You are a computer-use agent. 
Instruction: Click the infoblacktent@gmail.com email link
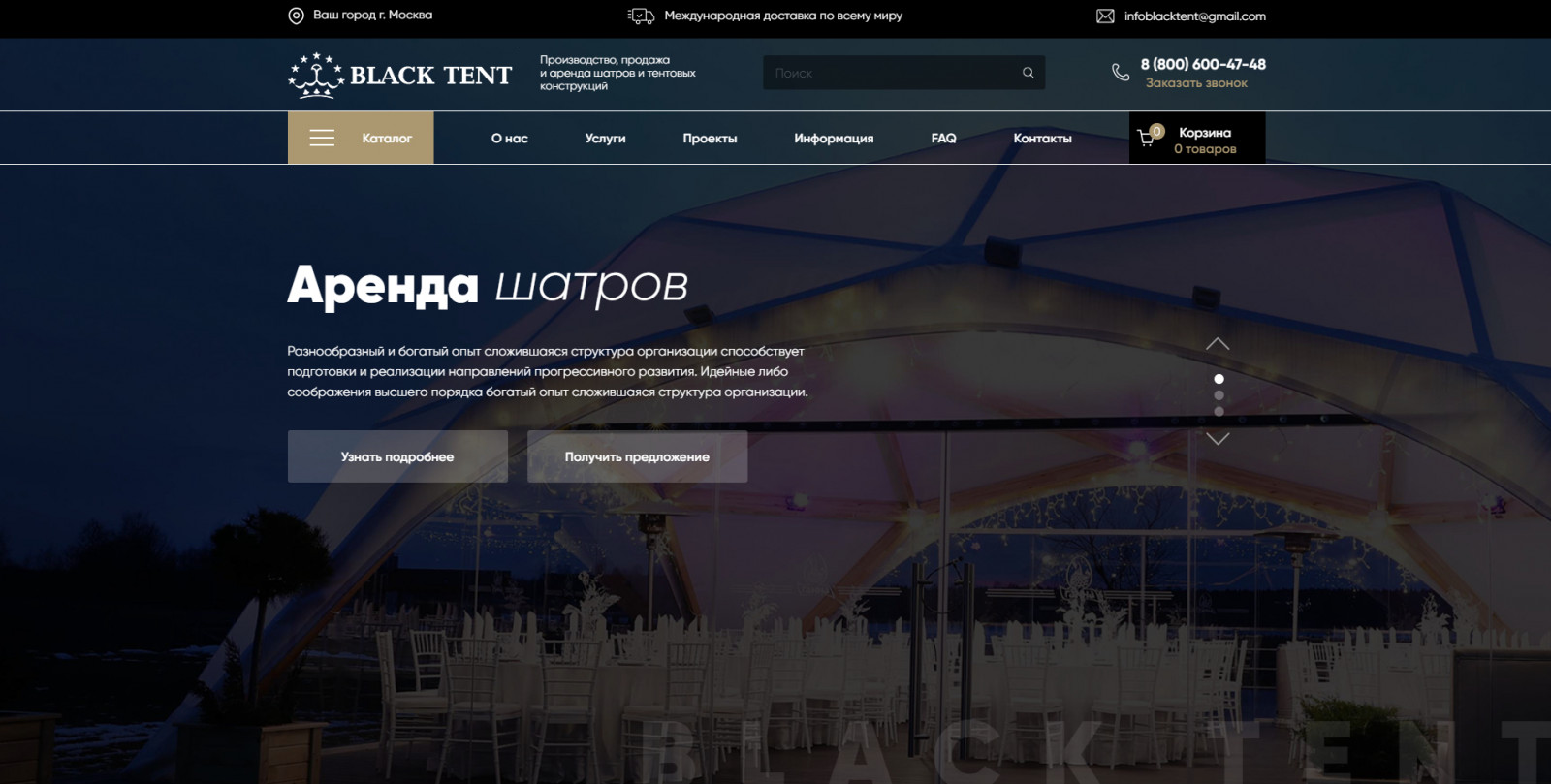pyautogui.click(x=1195, y=16)
